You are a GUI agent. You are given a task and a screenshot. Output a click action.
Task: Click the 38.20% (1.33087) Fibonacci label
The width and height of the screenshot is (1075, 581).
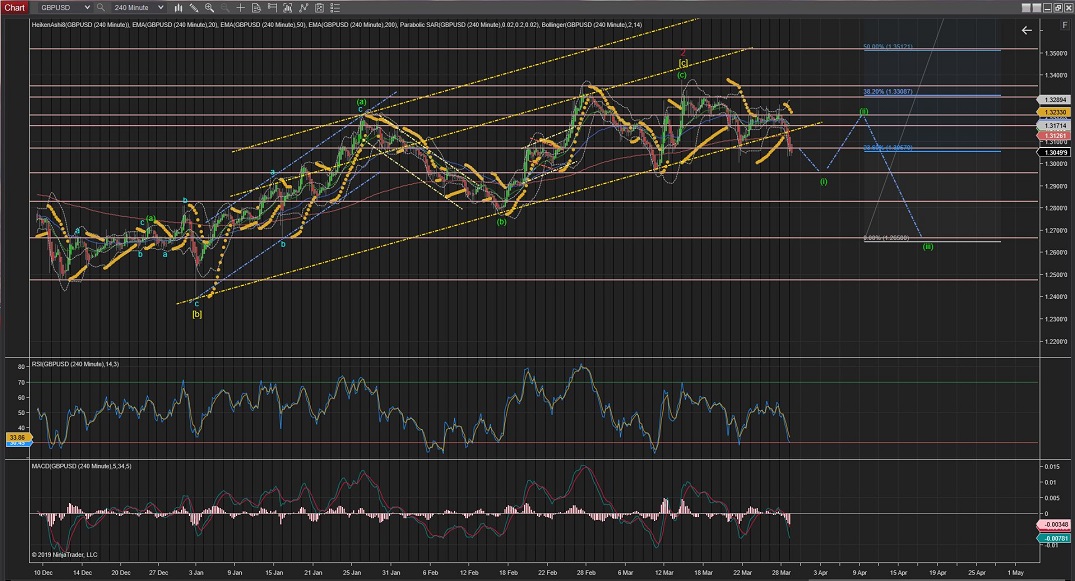[x=888, y=92]
